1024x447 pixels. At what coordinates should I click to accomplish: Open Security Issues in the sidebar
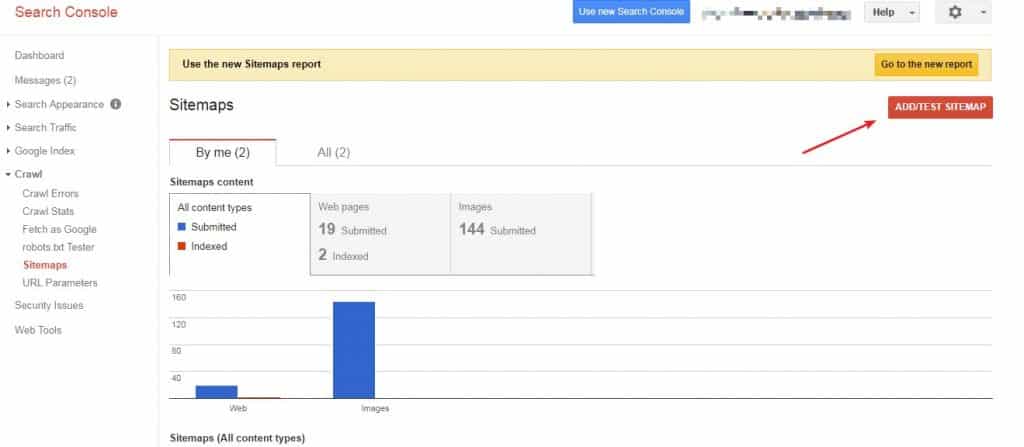tap(49, 305)
